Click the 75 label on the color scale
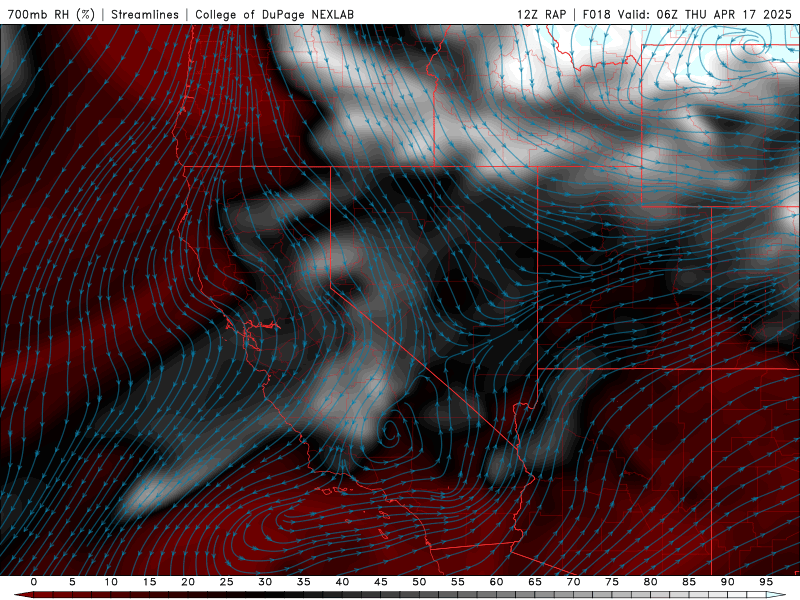800x600 pixels. point(612,582)
